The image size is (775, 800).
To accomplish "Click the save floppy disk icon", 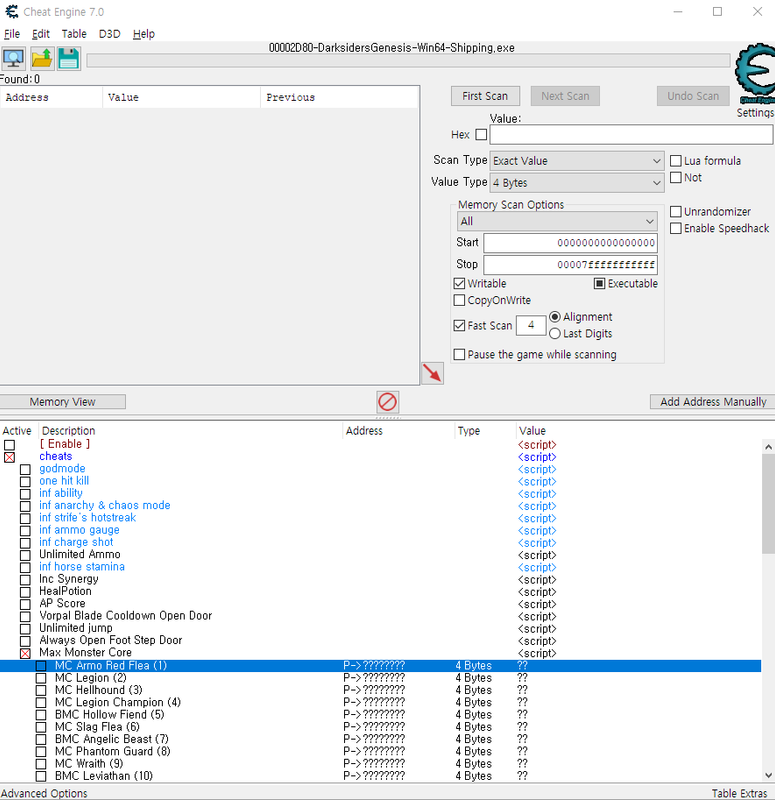I will 69,59.
